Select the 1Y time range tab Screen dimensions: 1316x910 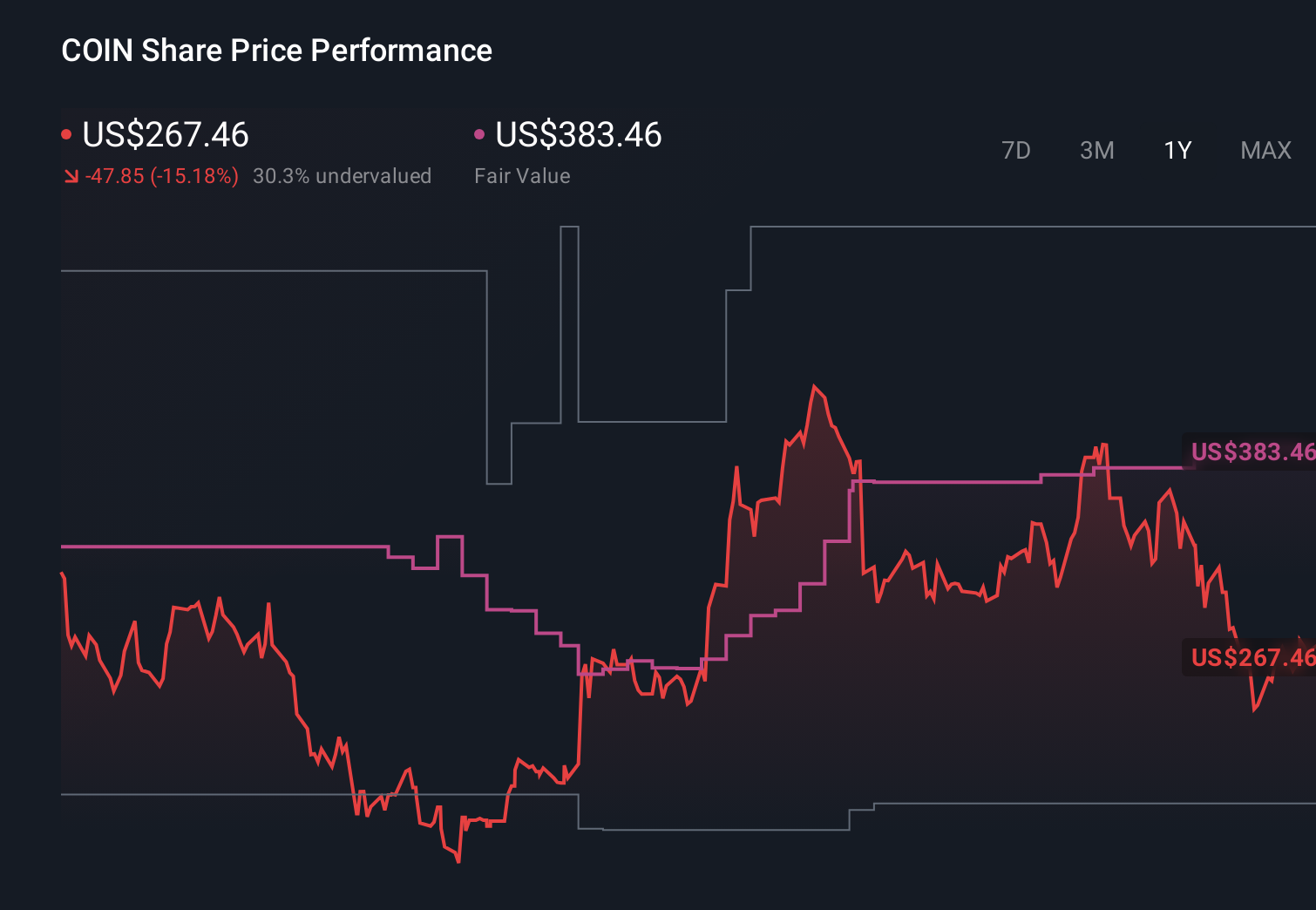coord(1177,150)
